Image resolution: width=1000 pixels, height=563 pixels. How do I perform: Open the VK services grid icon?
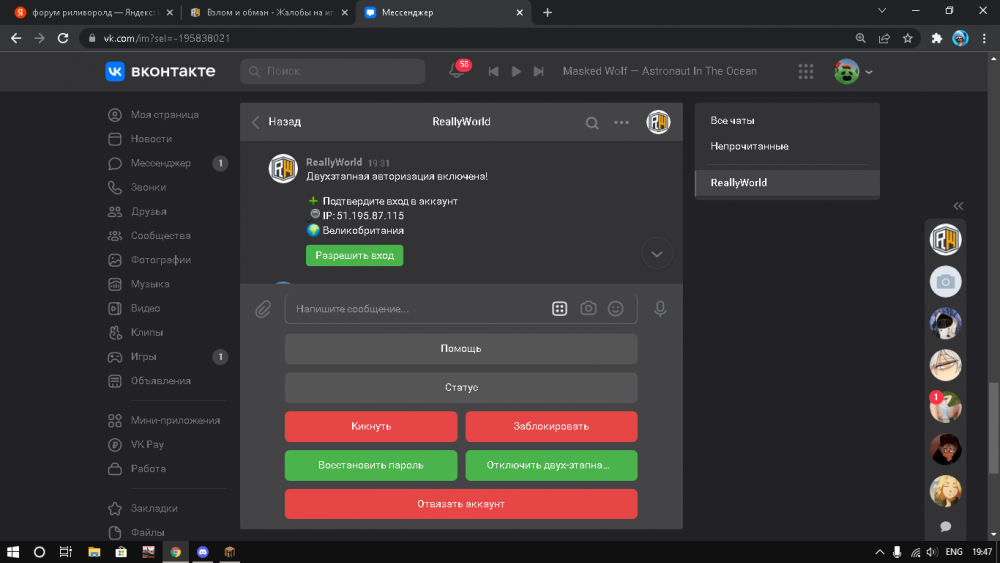(x=805, y=71)
